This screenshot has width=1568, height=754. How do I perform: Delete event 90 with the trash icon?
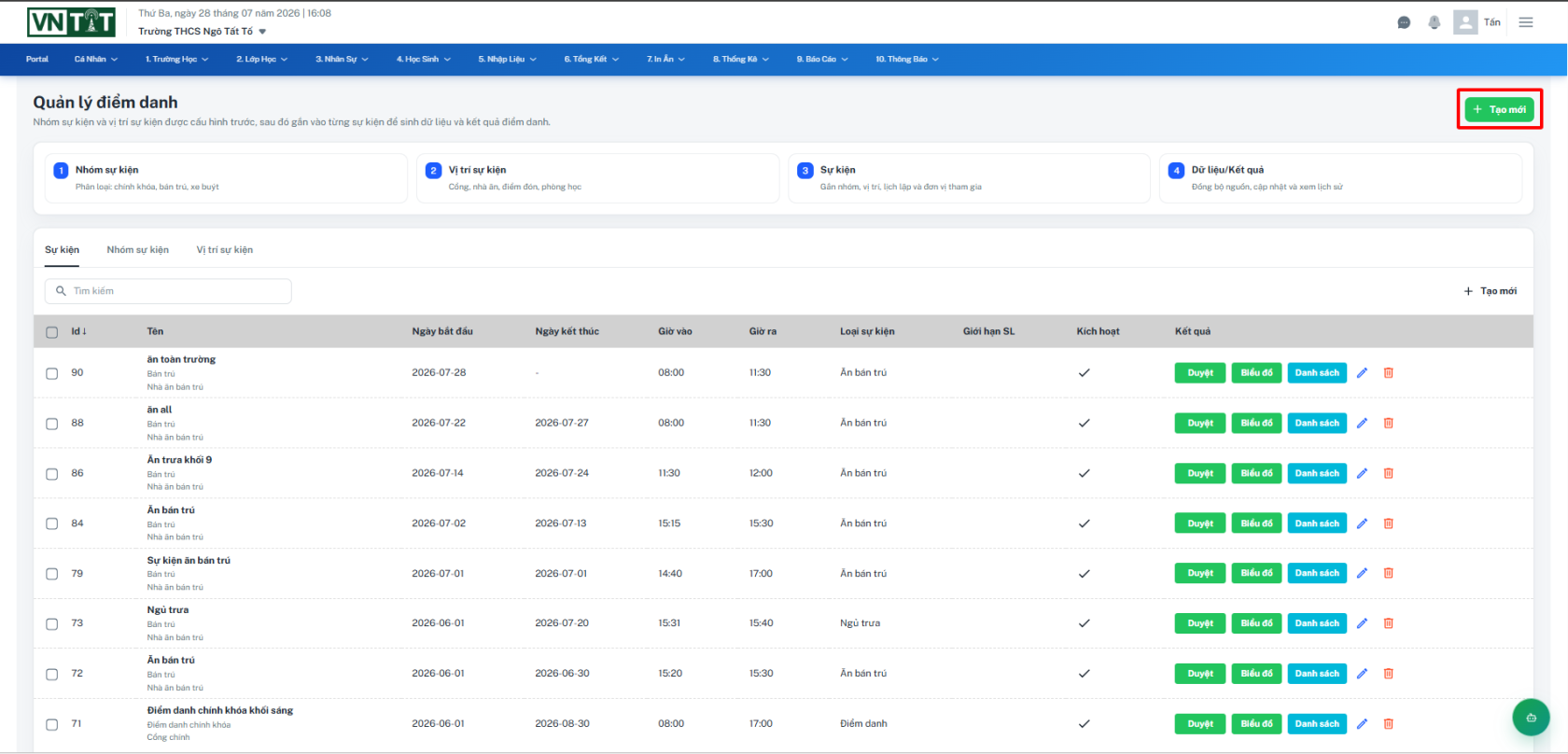click(x=1388, y=373)
